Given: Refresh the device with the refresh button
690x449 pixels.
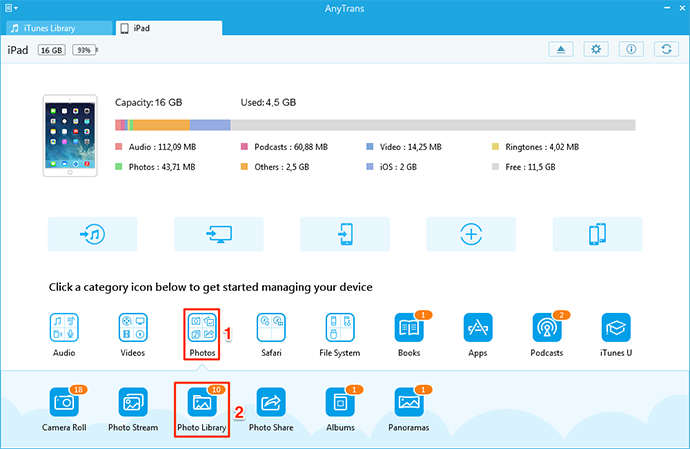Looking at the screenshot, I should pos(667,49).
